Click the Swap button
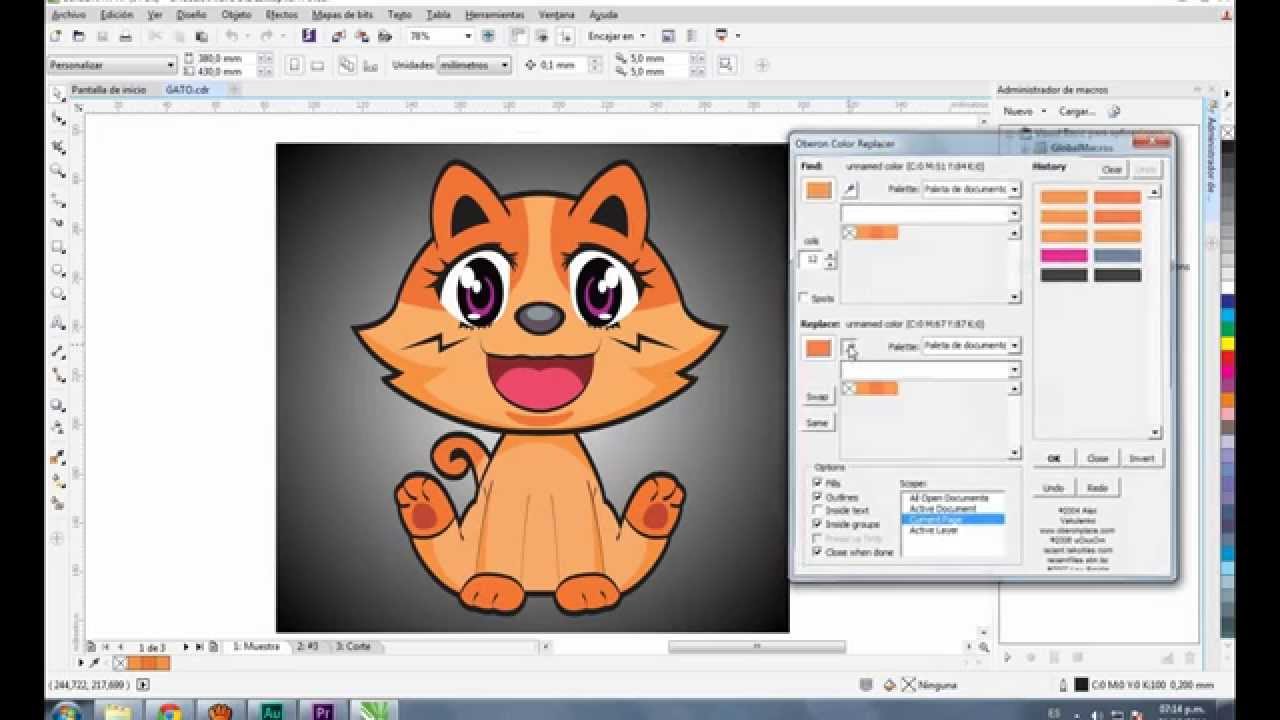This screenshot has width=1280, height=720. (817, 397)
